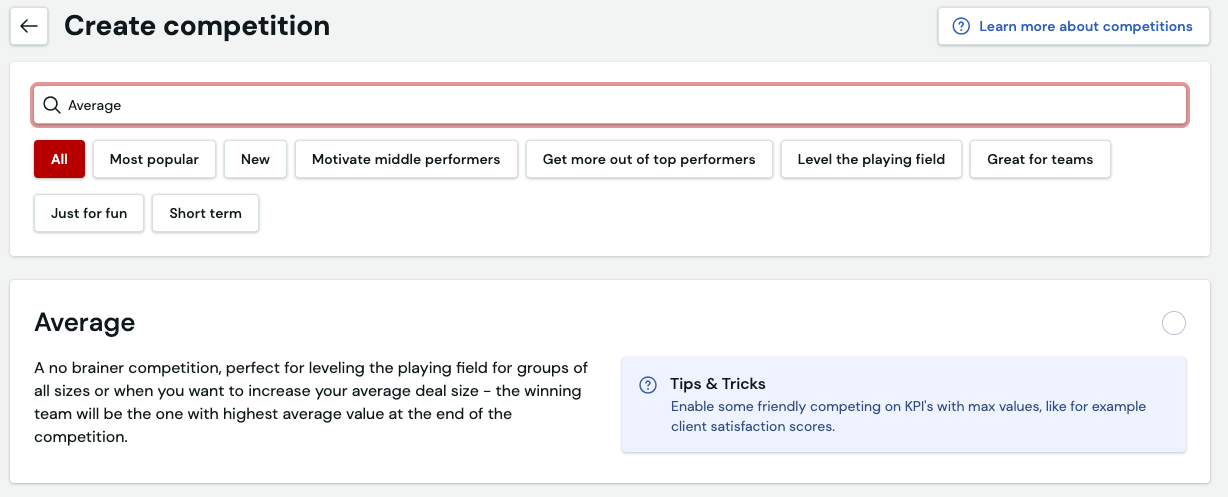This screenshot has height=497, width=1228.
Task: Open Learn more about competitions link
Action: pos(1074,26)
